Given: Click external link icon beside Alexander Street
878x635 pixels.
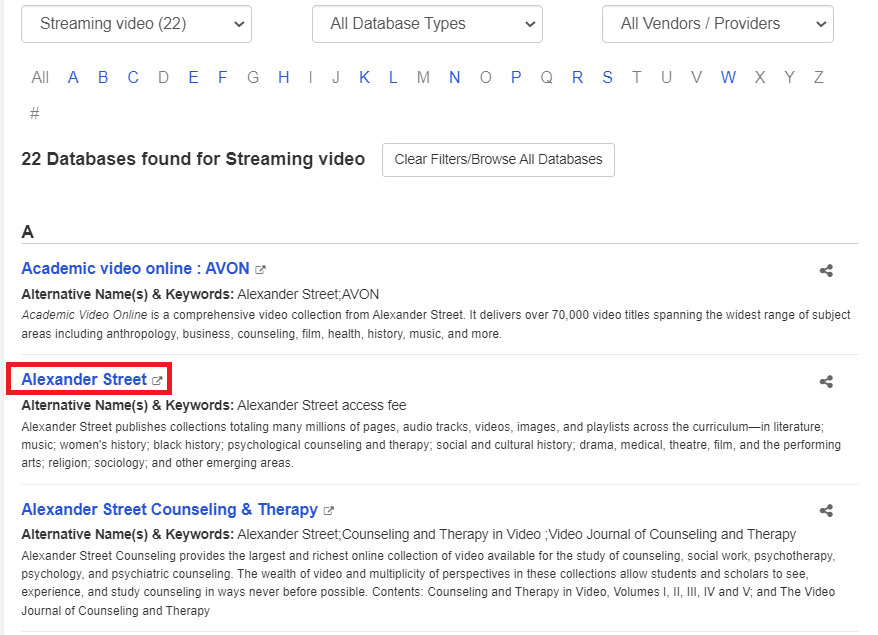Looking at the screenshot, I should (x=157, y=381).
